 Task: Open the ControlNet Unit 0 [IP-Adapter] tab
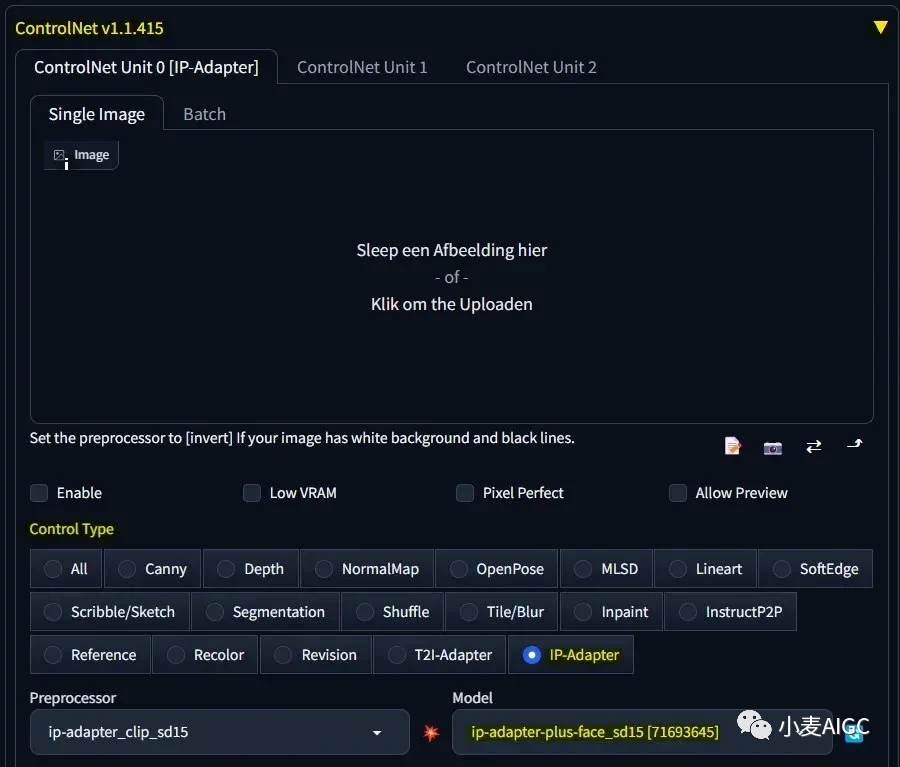pyautogui.click(x=146, y=67)
